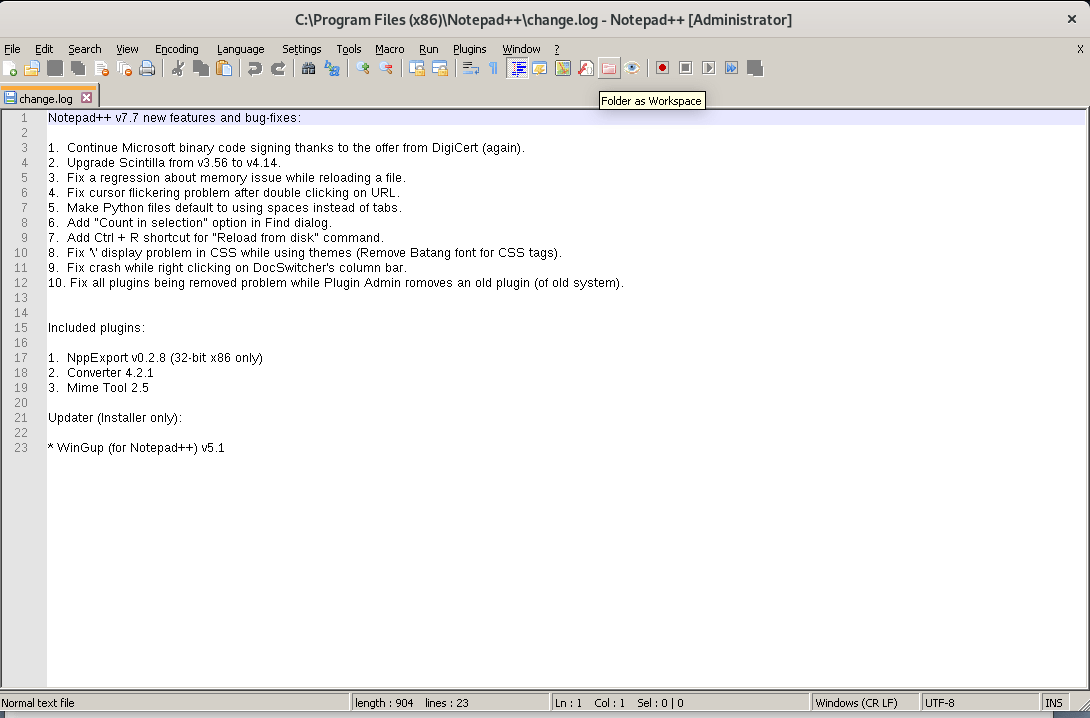Toggle Show All Characters pilcrow icon
This screenshot has width=1090, height=718.
(494, 68)
